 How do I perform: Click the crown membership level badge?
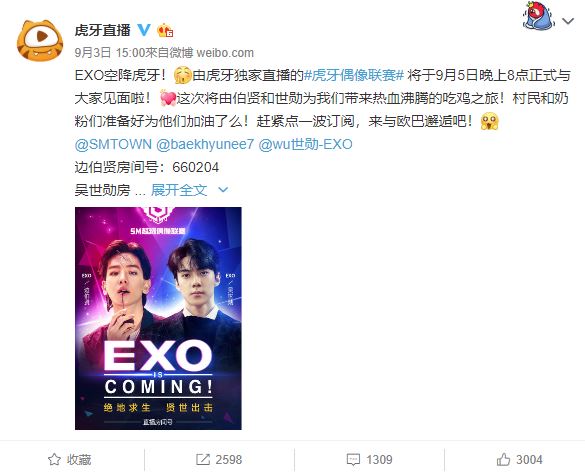coord(165,30)
